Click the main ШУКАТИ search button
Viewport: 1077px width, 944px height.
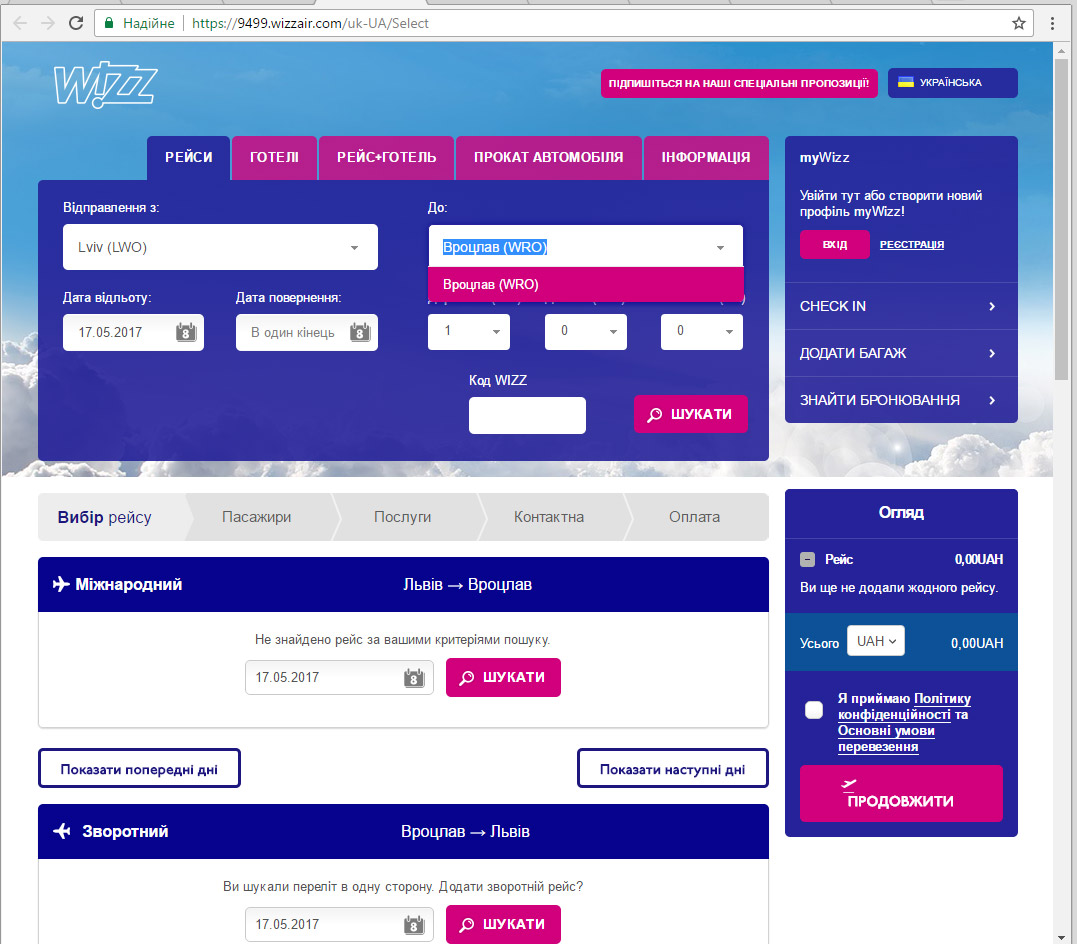tap(691, 414)
